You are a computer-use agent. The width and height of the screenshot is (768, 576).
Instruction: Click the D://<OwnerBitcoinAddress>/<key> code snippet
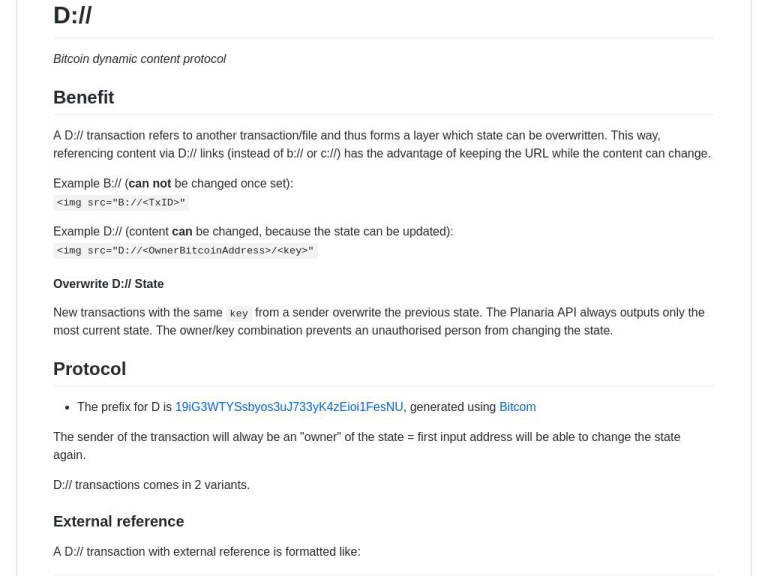[185, 251]
